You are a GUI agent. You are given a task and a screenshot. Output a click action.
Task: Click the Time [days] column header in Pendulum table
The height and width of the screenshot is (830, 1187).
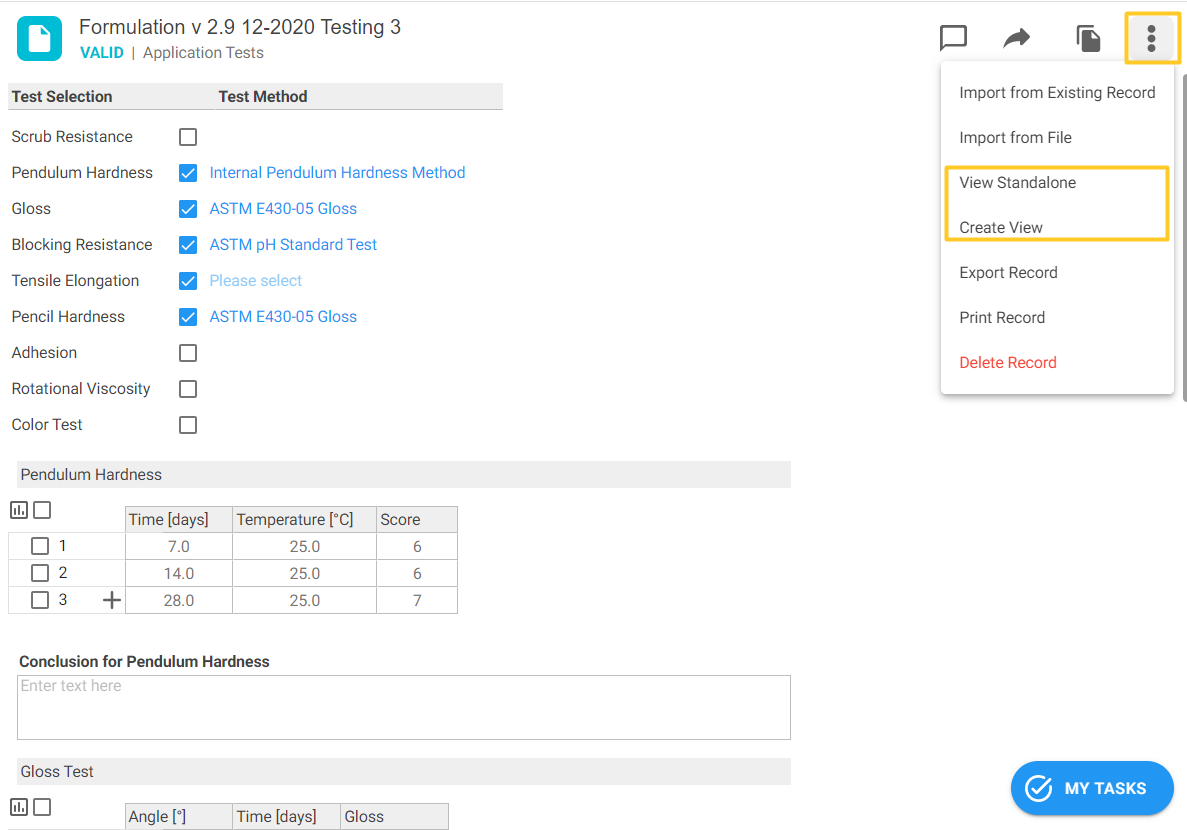(179, 520)
